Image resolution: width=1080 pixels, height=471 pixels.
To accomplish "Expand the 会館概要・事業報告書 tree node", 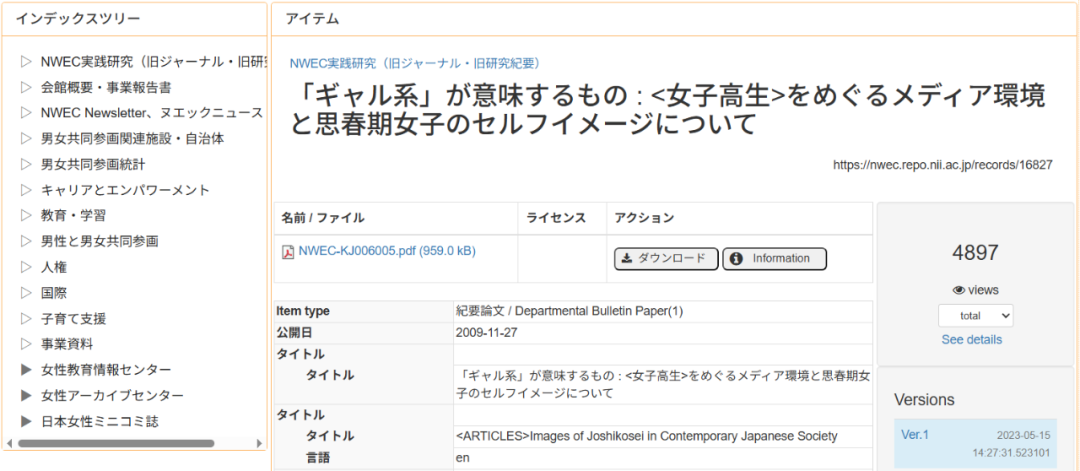I will coord(27,87).
